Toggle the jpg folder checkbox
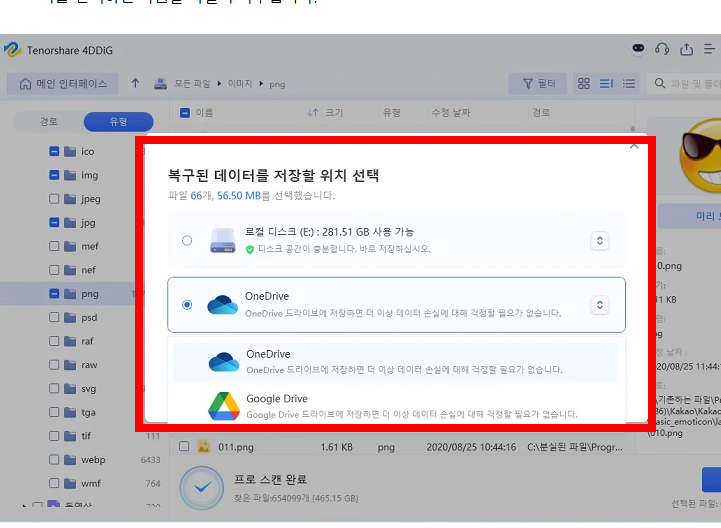The width and height of the screenshot is (721, 528). 54,223
